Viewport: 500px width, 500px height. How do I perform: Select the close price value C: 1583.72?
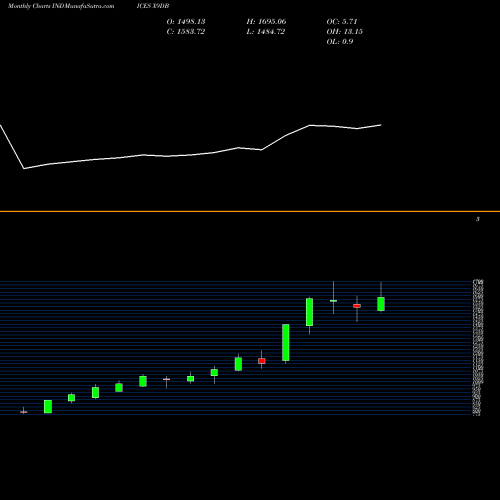click(x=186, y=32)
